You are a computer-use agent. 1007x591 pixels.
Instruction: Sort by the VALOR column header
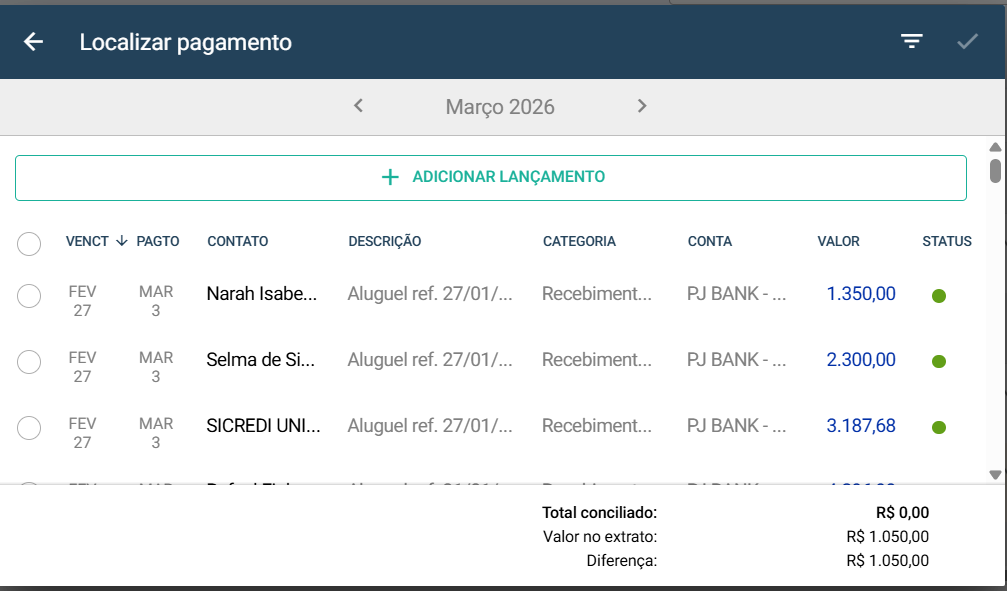coord(838,242)
